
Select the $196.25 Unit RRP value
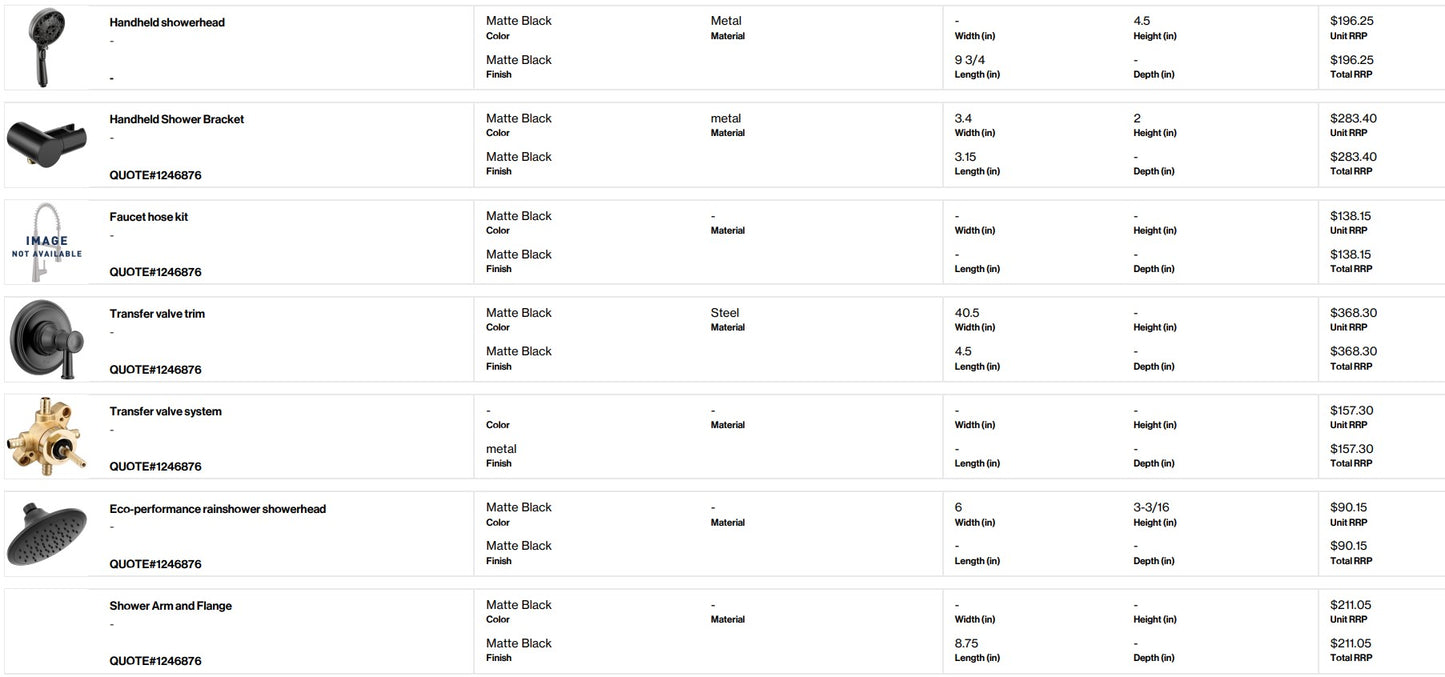coord(1352,21)
